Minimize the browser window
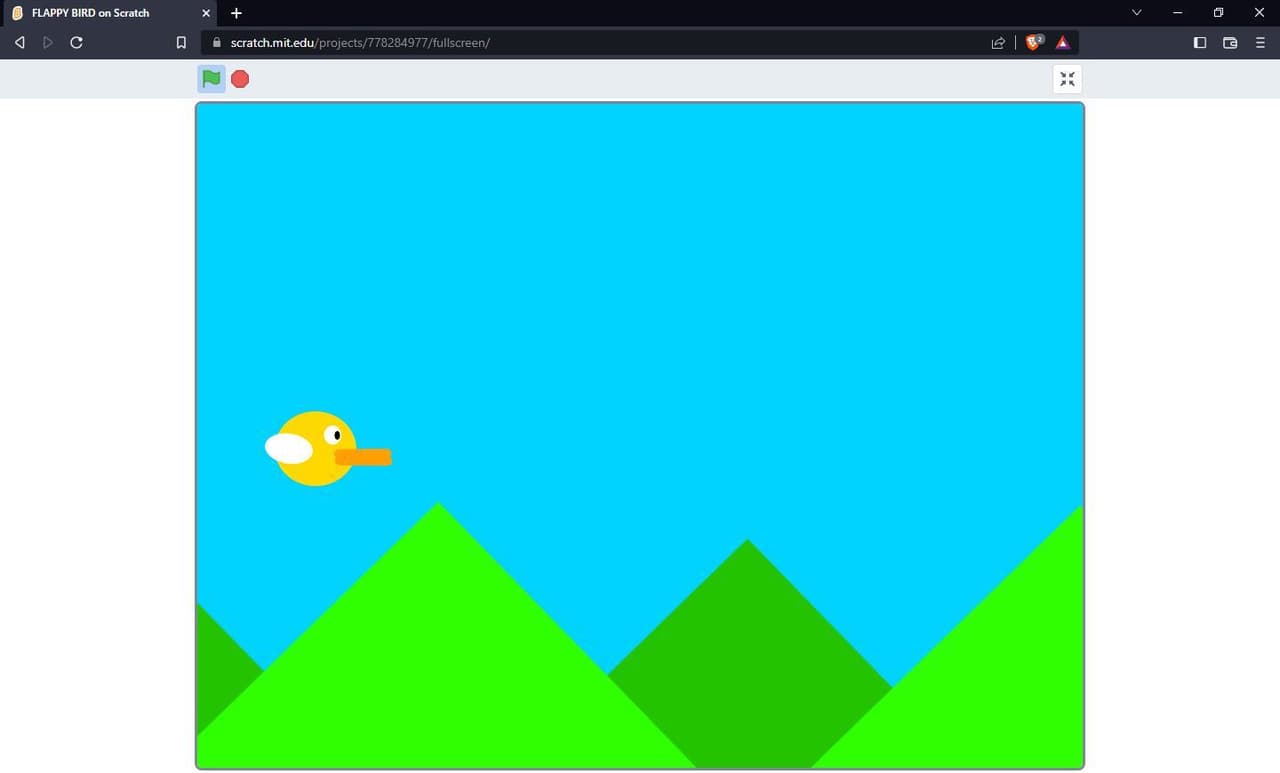Image resolution: width=1280 pixels, height=773 pixels. 1177,12
